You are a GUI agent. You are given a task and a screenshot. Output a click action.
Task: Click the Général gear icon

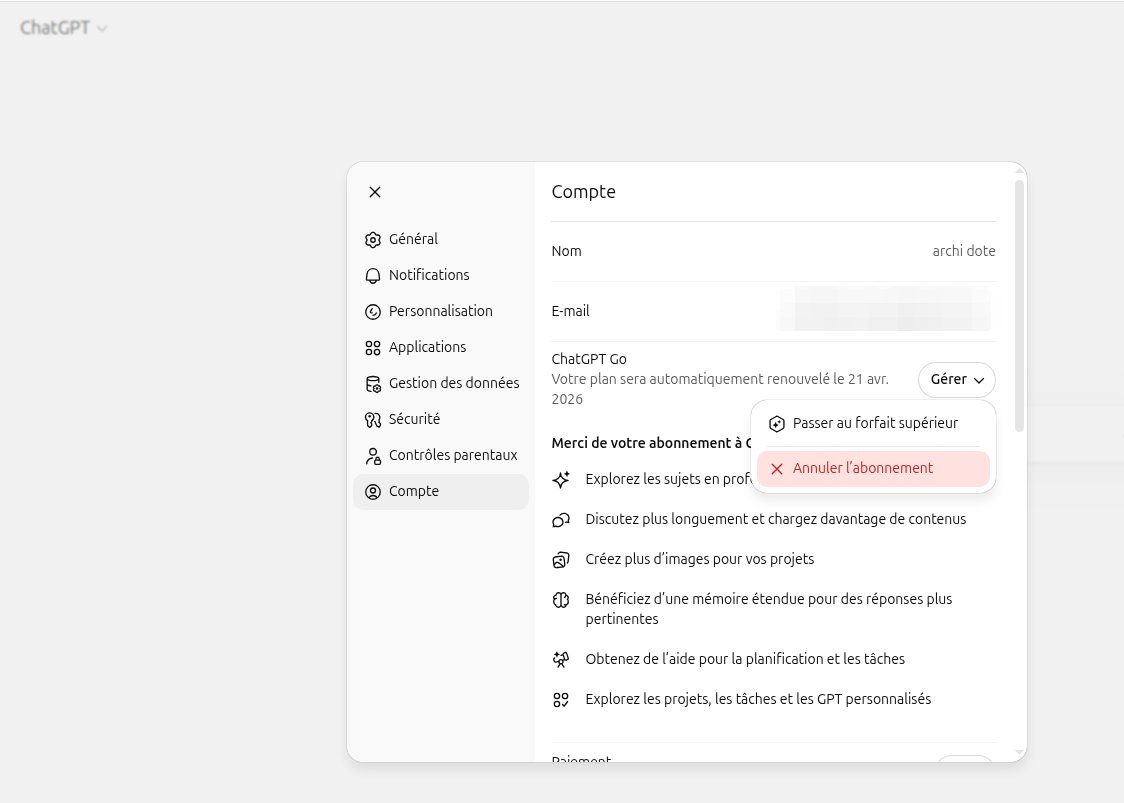coord(373,239)
